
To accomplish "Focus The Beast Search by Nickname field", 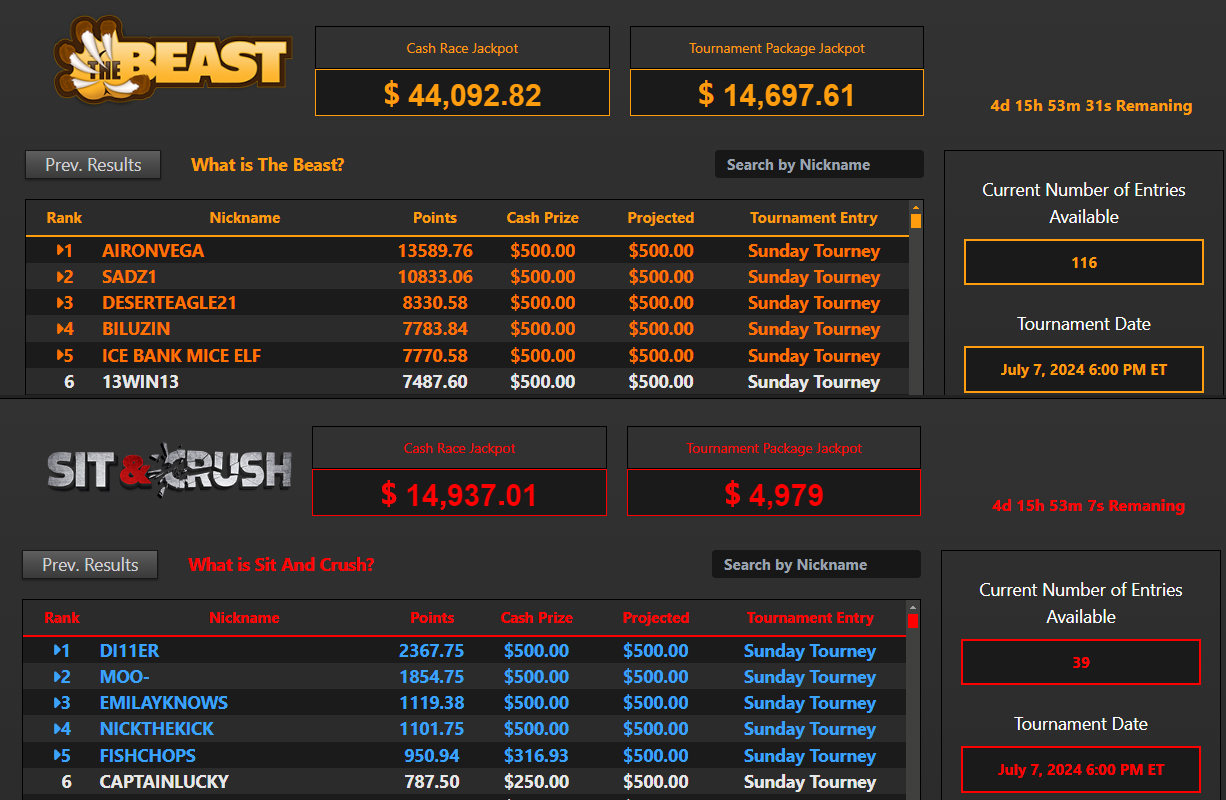I will point(818,165).
